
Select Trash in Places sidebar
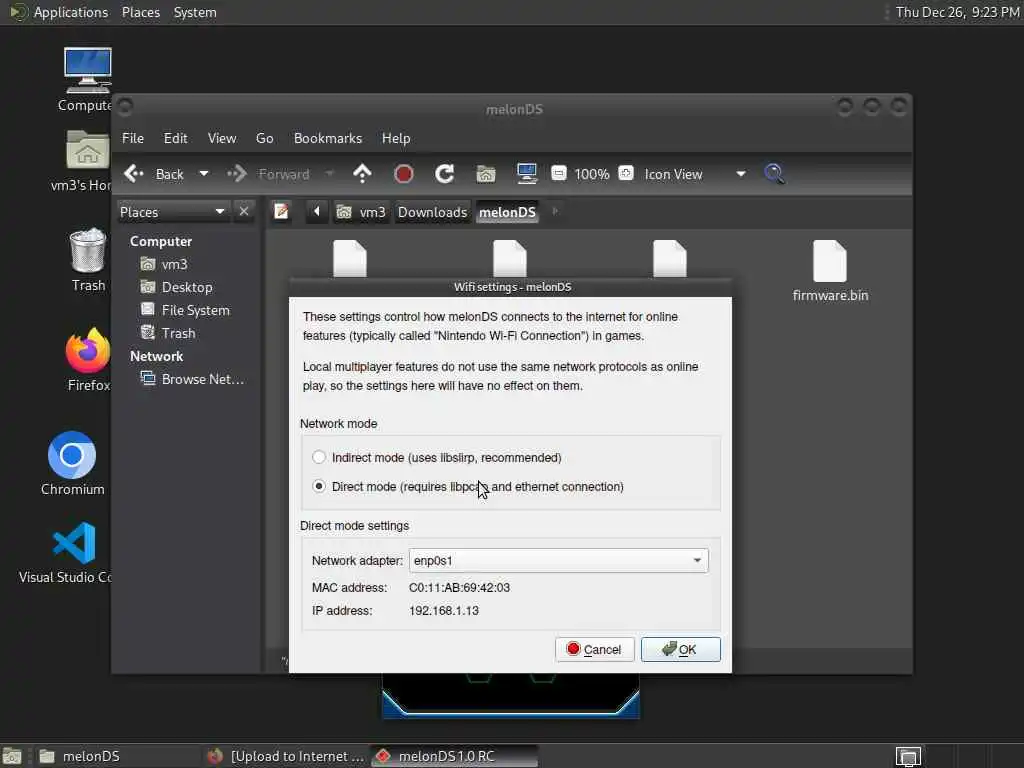point(178,333)
